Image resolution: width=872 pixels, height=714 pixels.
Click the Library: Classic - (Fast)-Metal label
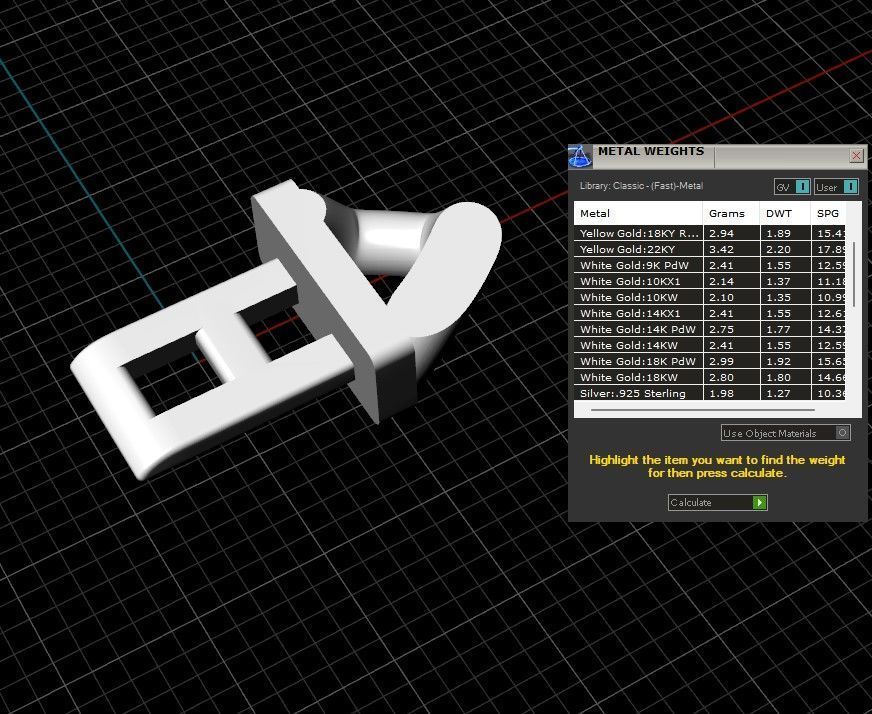coord(641,186)
